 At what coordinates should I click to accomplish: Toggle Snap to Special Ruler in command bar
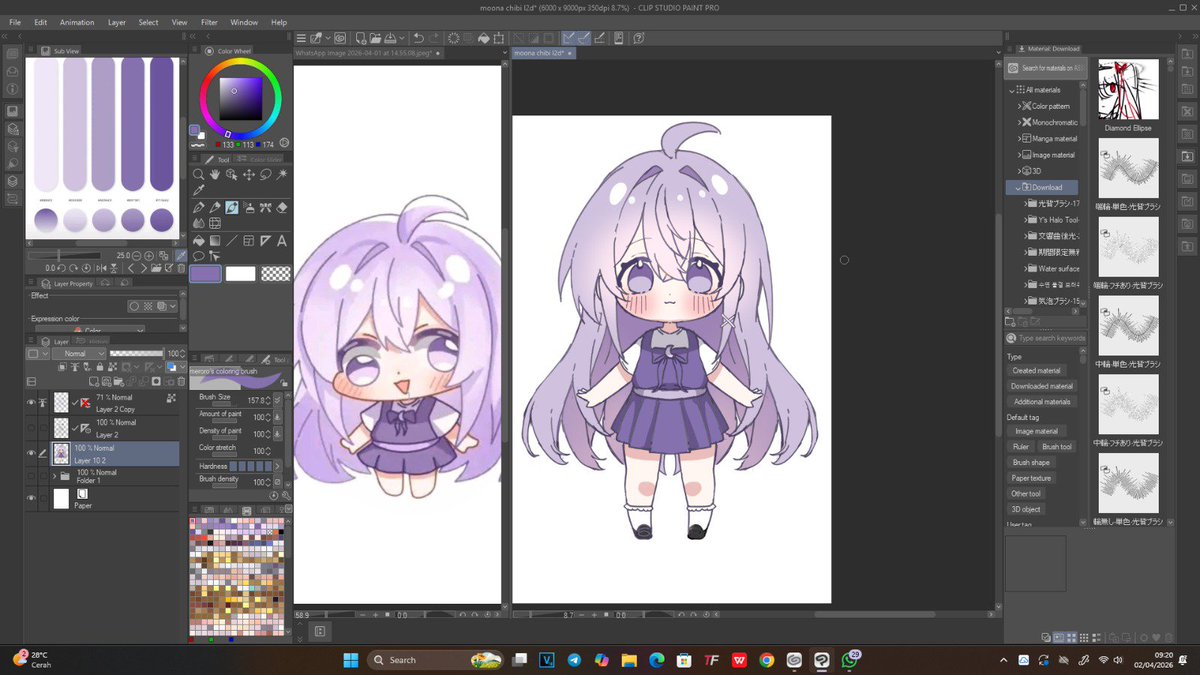(x=584, y=38)
